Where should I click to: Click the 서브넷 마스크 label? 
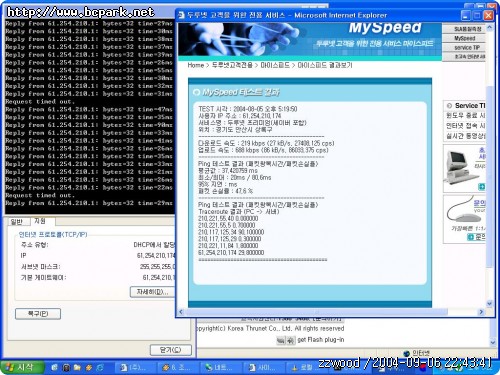(41, 267)
